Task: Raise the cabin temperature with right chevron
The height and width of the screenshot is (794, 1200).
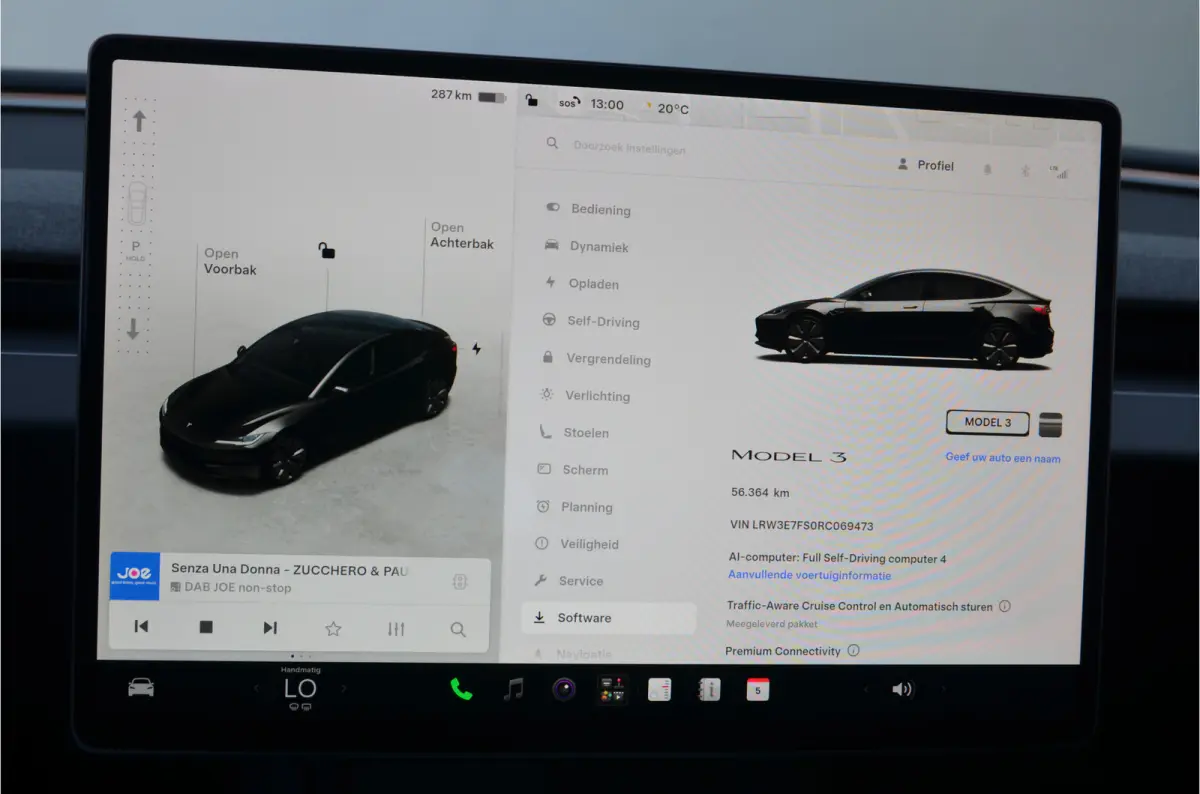Action: click(344, 688)
